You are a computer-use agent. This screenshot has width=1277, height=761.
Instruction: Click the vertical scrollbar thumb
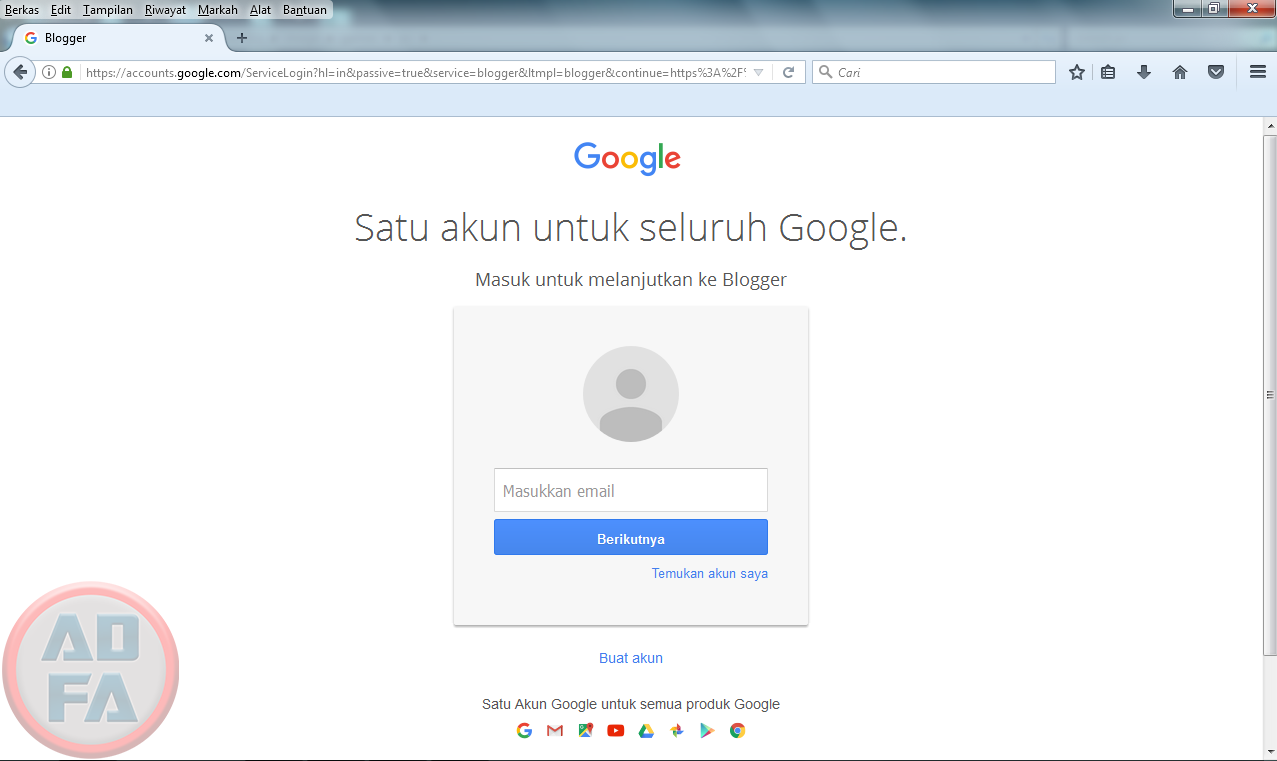point(1271,395)
